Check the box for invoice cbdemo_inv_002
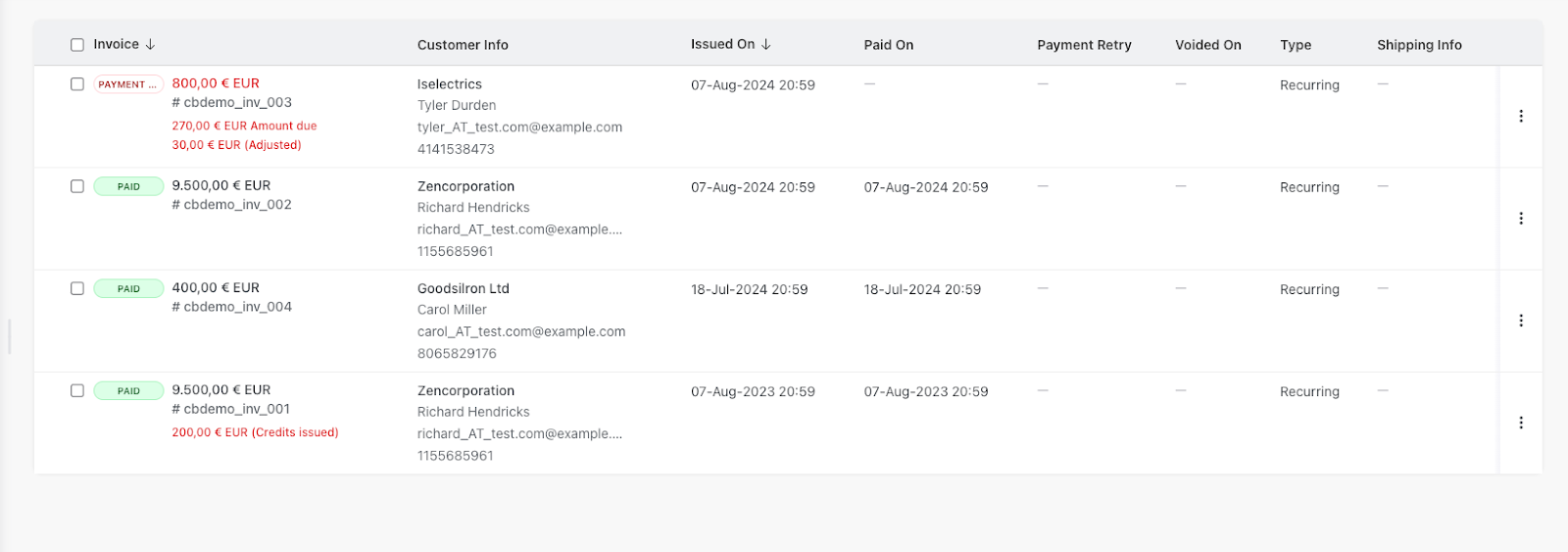This screenshot has width=1568, height=552. pos(77,186)
